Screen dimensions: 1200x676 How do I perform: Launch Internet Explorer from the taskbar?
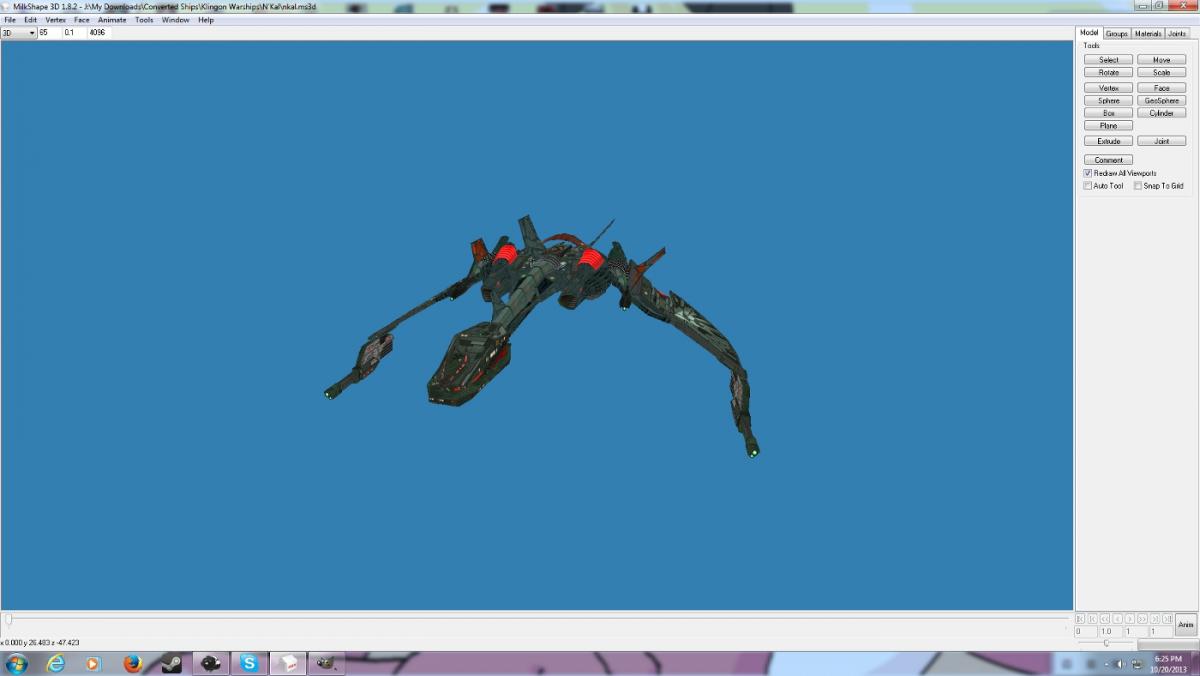56,663
